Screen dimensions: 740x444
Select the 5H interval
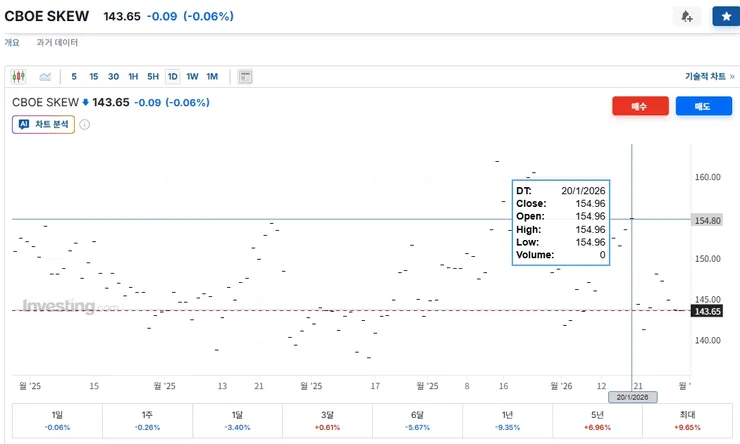point(153,76)
